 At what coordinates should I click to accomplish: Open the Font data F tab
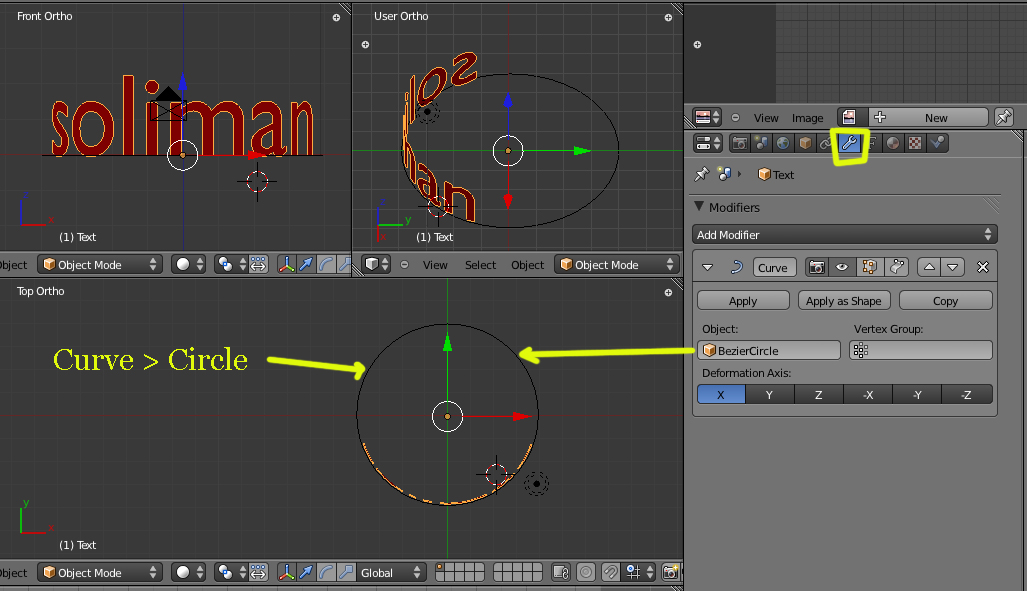pyautogui.click(x=872, y=143)
